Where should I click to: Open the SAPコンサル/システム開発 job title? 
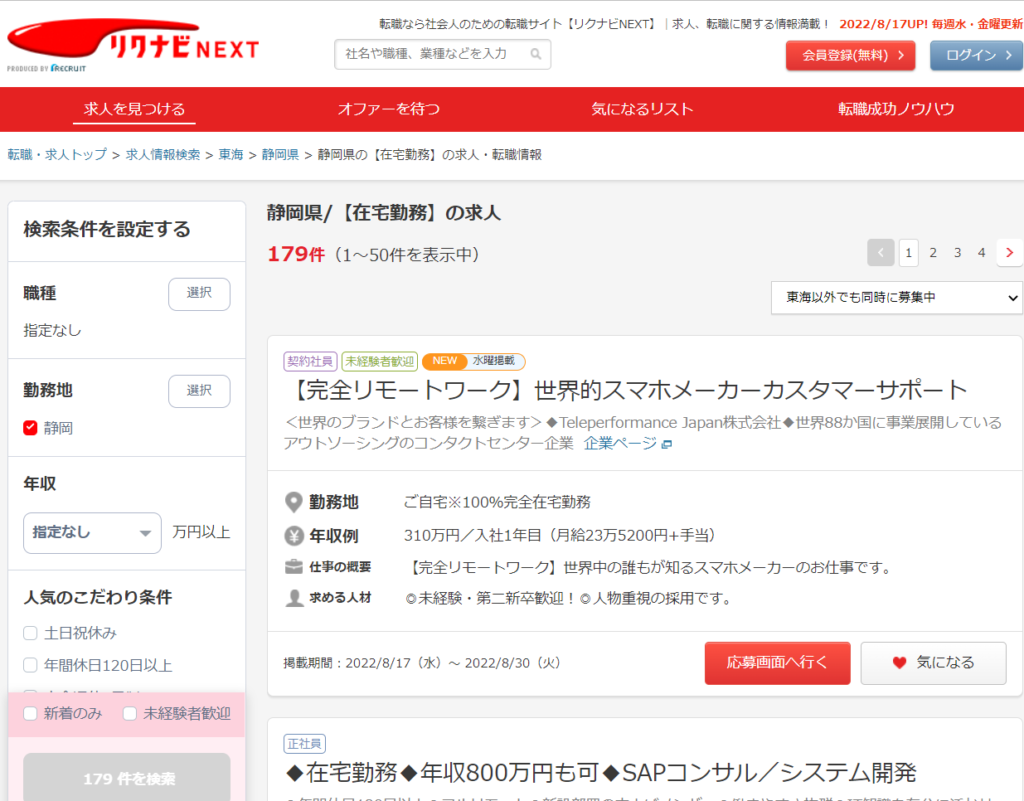[601, 773]
